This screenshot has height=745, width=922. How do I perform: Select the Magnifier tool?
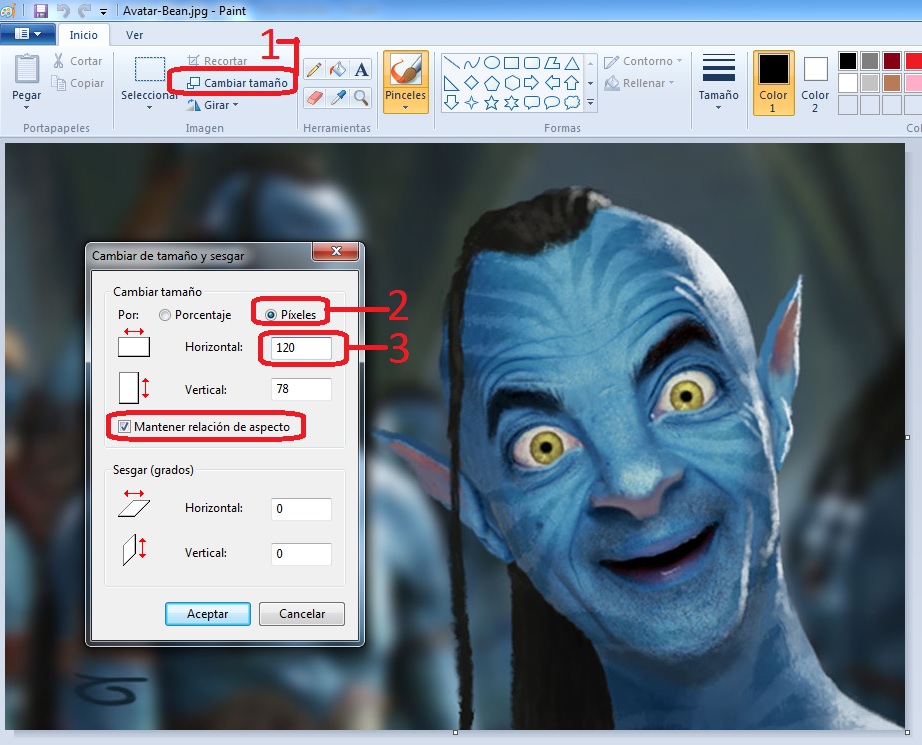tap(361, 97)
